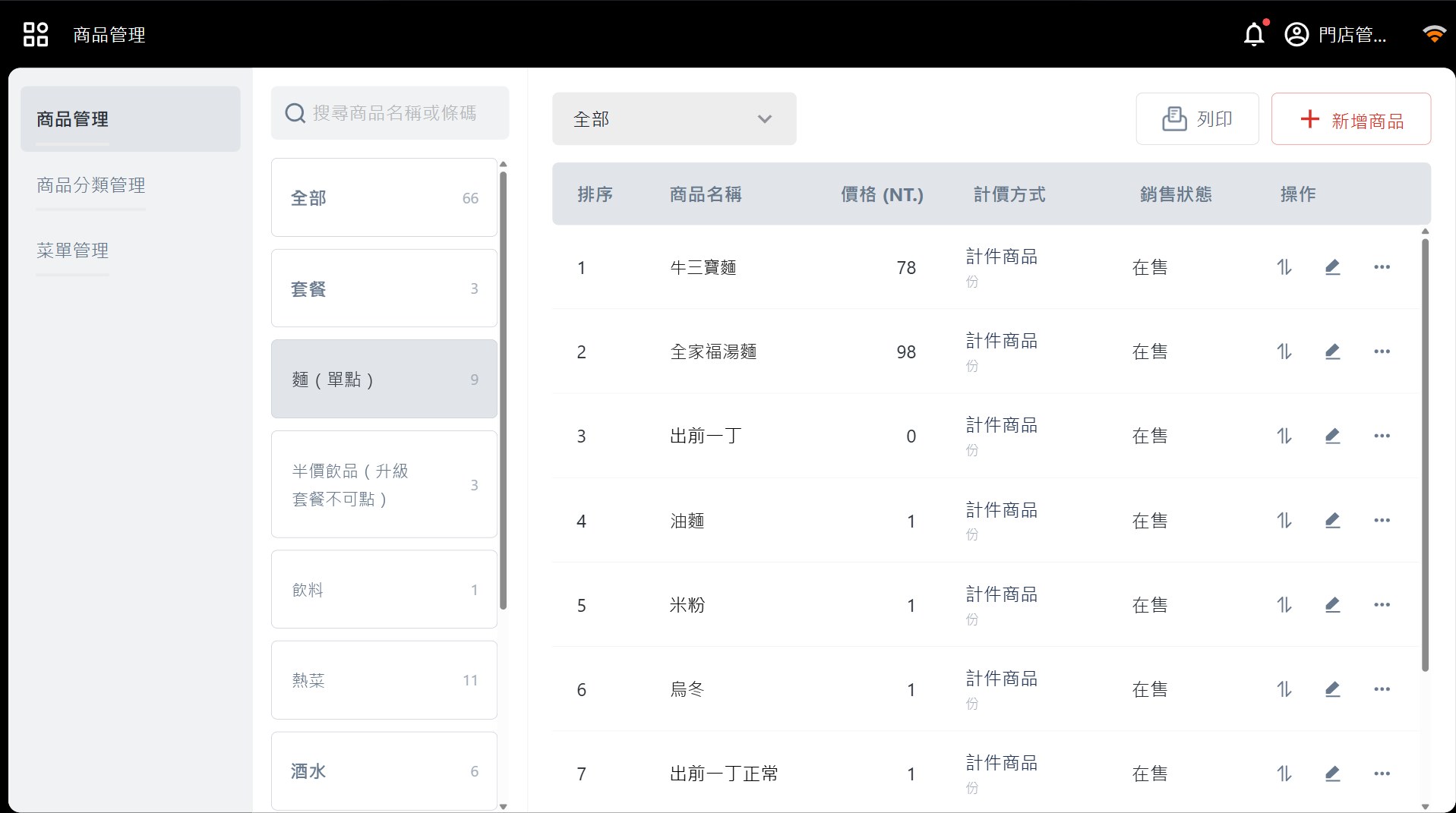Click the price 98 cell
Viewport: 1456px width, 813px height.
pos(906,351)
